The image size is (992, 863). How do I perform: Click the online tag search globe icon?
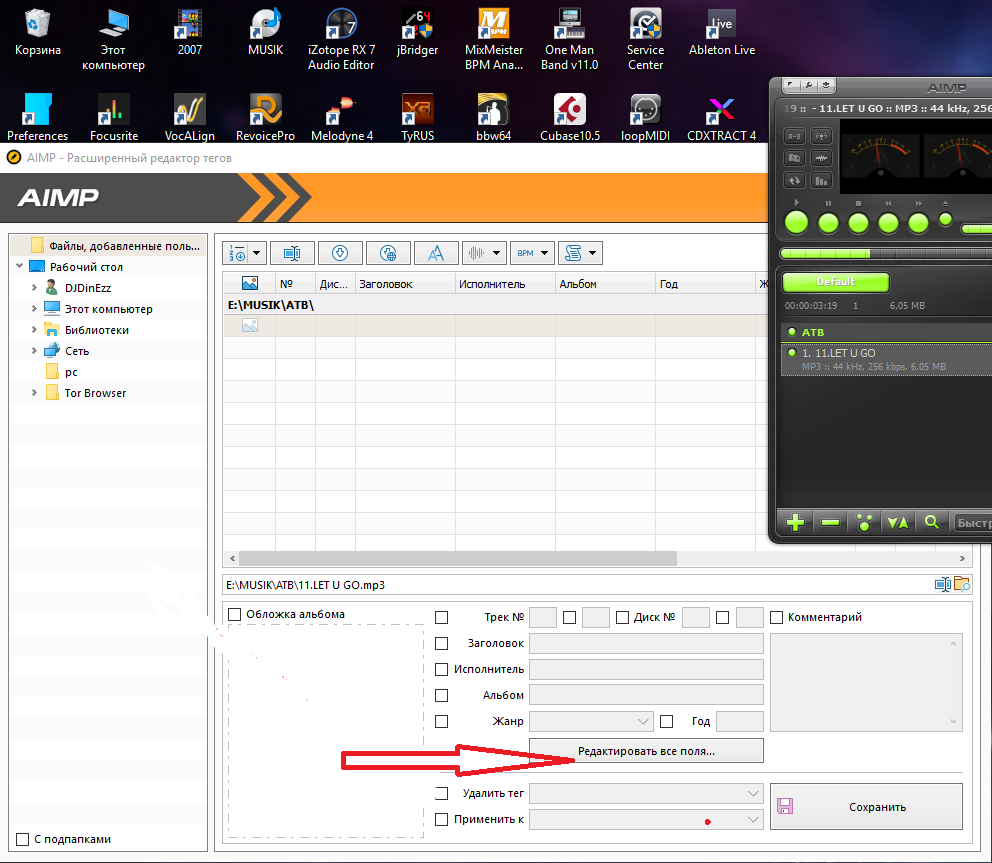coord(388,253)
